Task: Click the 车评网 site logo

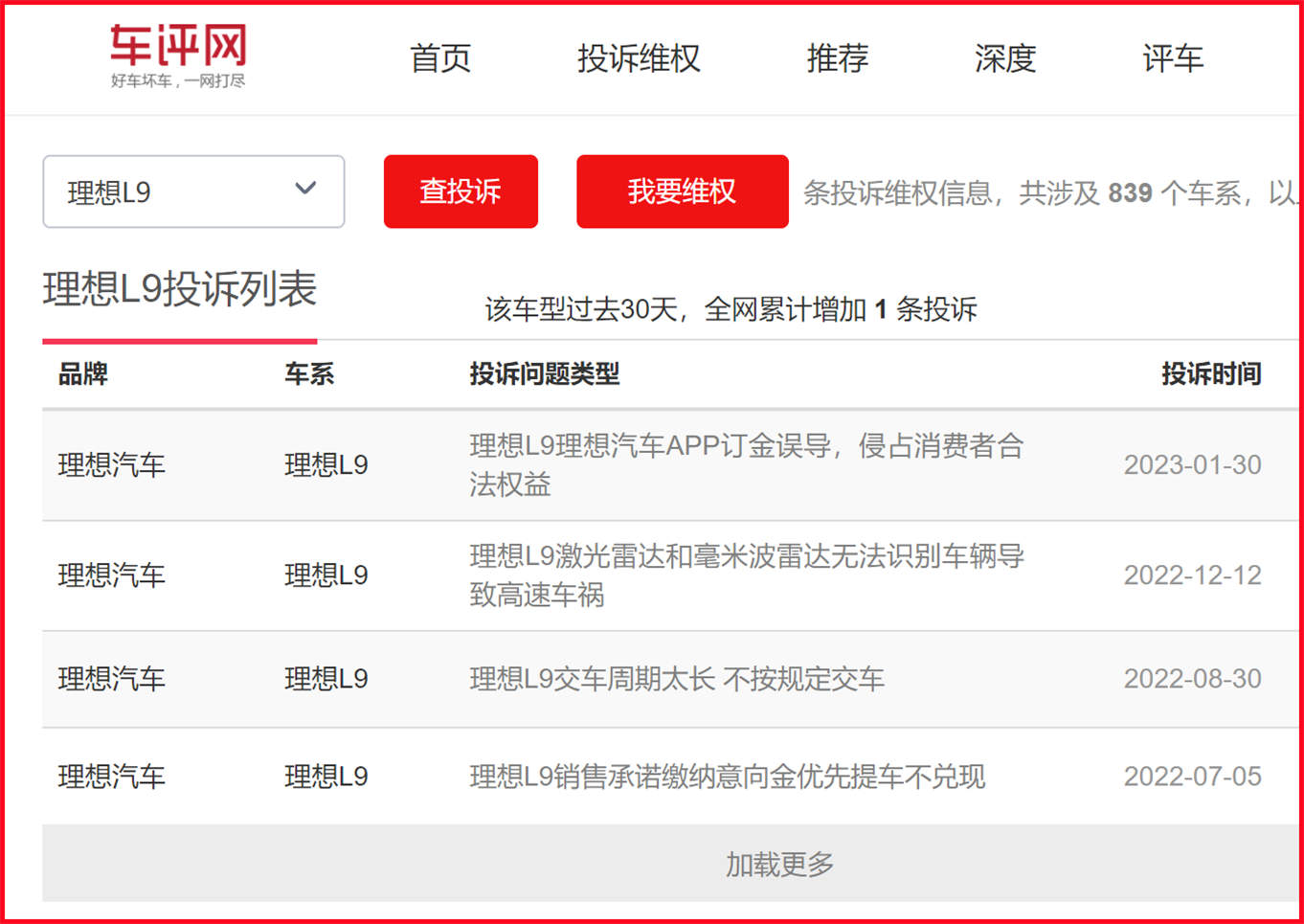Action: 178,56
